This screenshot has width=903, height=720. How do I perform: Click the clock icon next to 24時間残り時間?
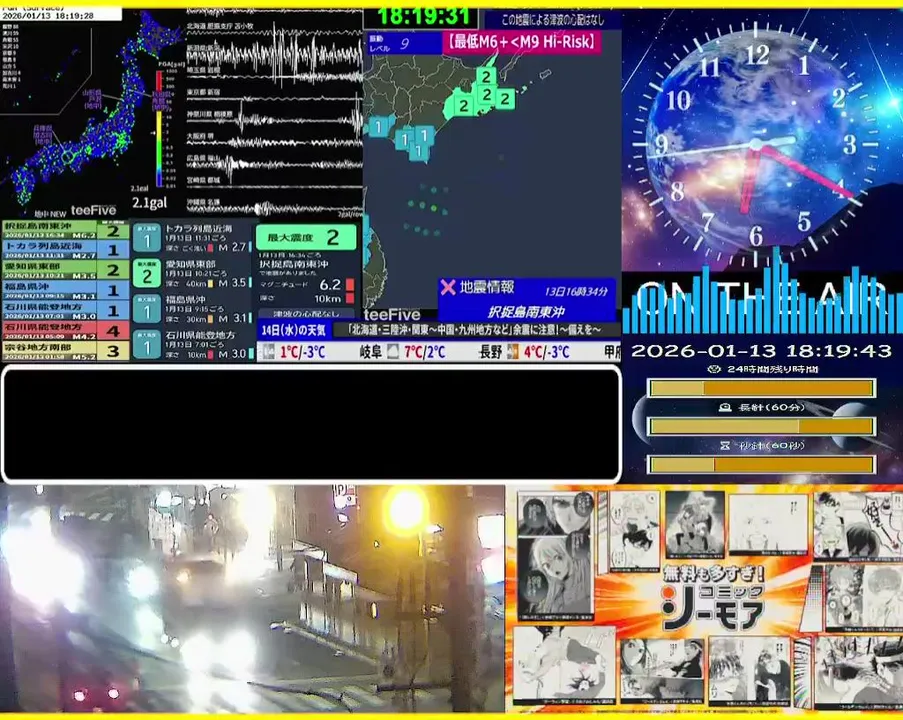click(x=714, y=369)
